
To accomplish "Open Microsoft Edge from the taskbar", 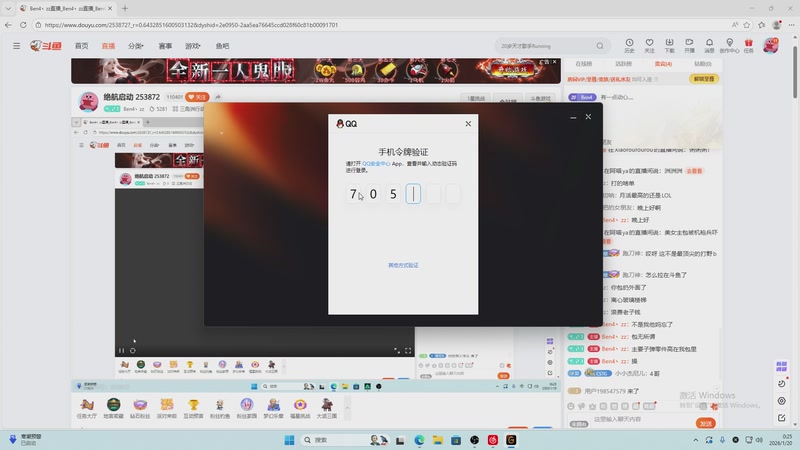I will [419, 440].
